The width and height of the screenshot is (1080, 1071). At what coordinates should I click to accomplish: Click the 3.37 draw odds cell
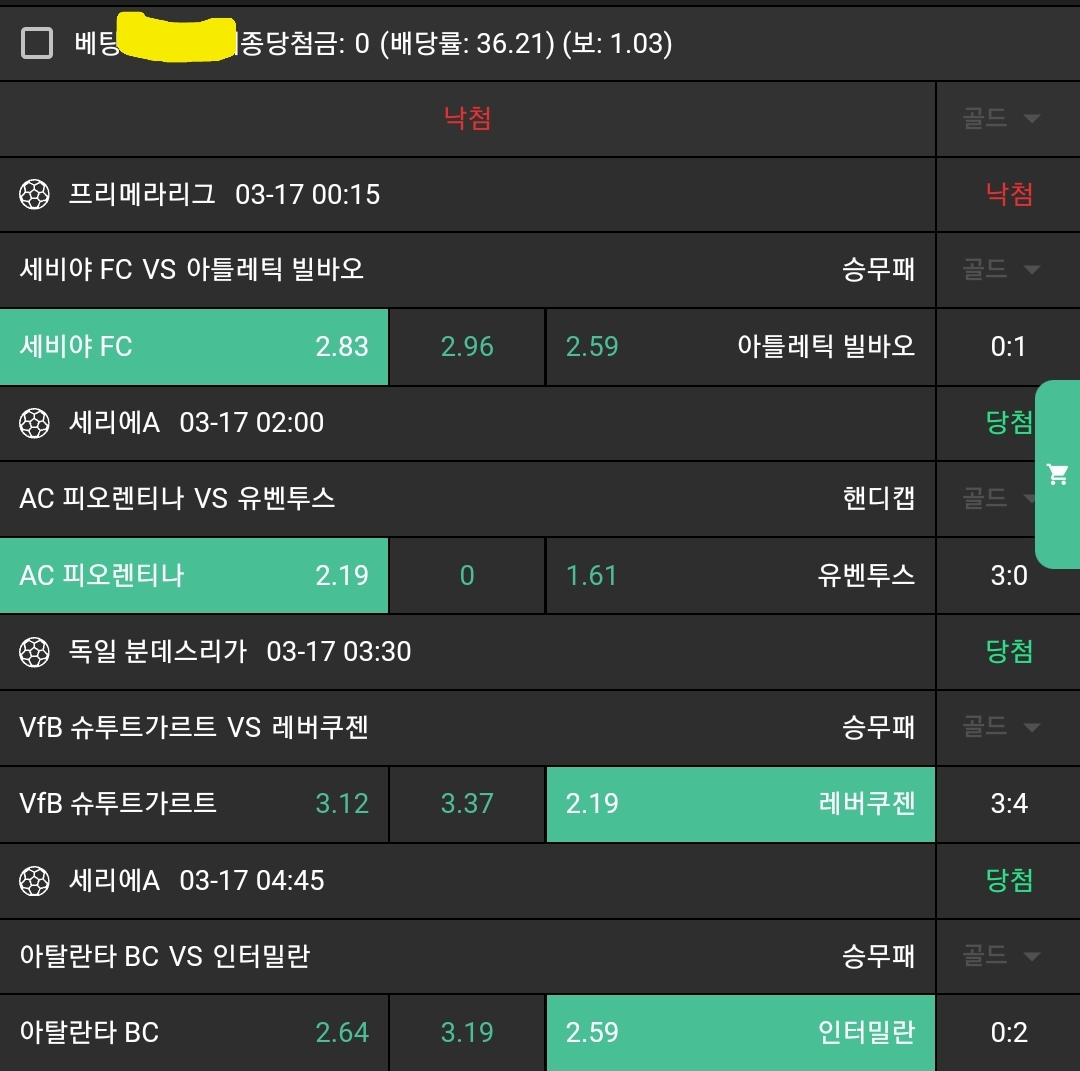click(x=467, y=804)
